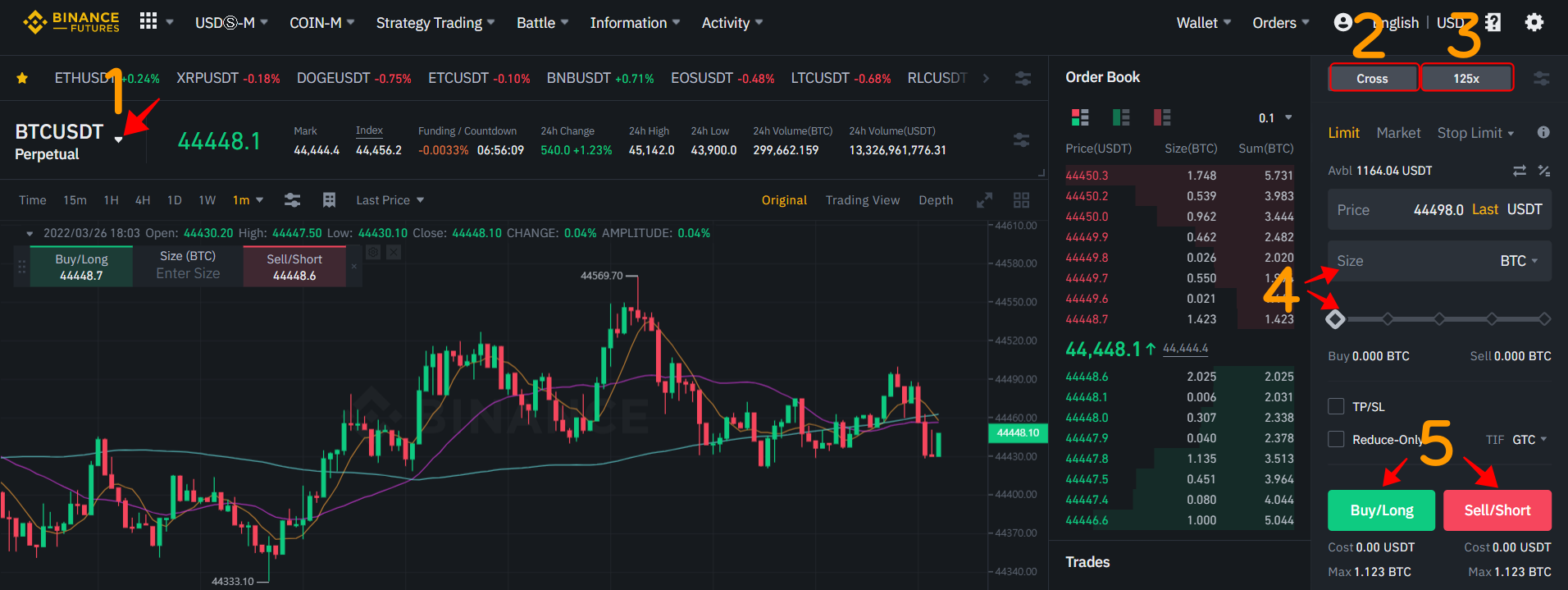The width and height of the screenshot is (1568, 590).
Task: Open the fee calculator icon
Action: coord(1544,171)
